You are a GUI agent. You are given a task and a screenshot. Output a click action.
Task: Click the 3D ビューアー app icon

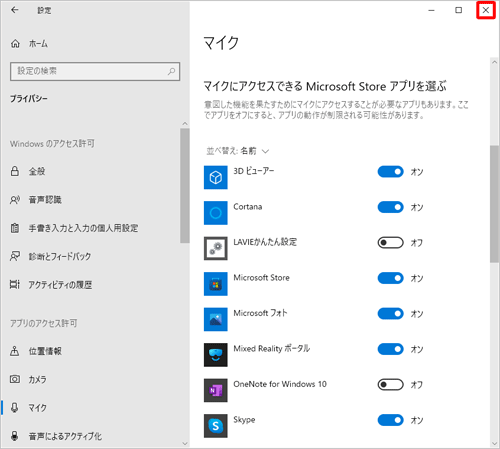tap(216, 177)
